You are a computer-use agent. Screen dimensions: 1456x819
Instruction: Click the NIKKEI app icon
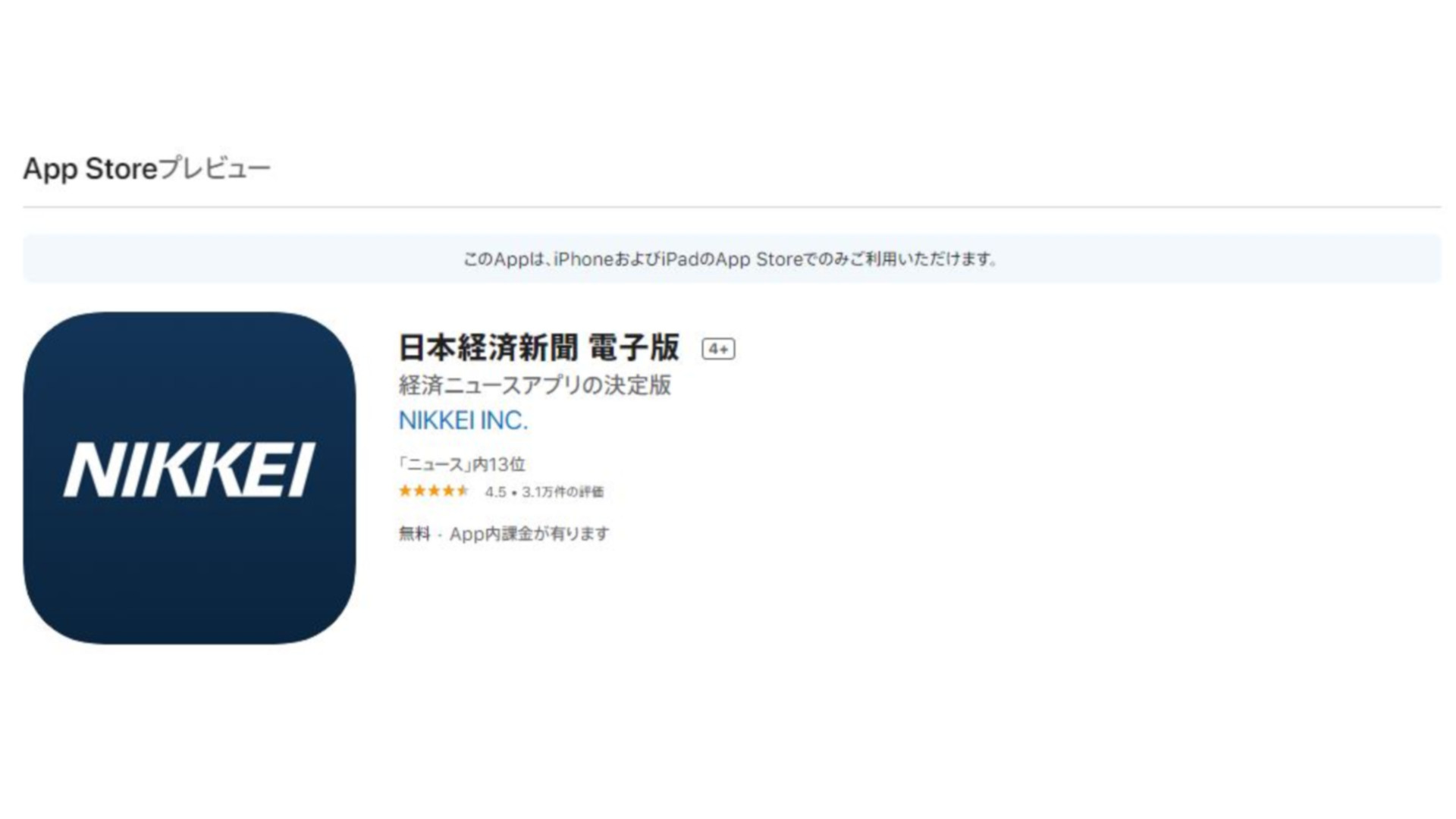[x=189, y=478]
